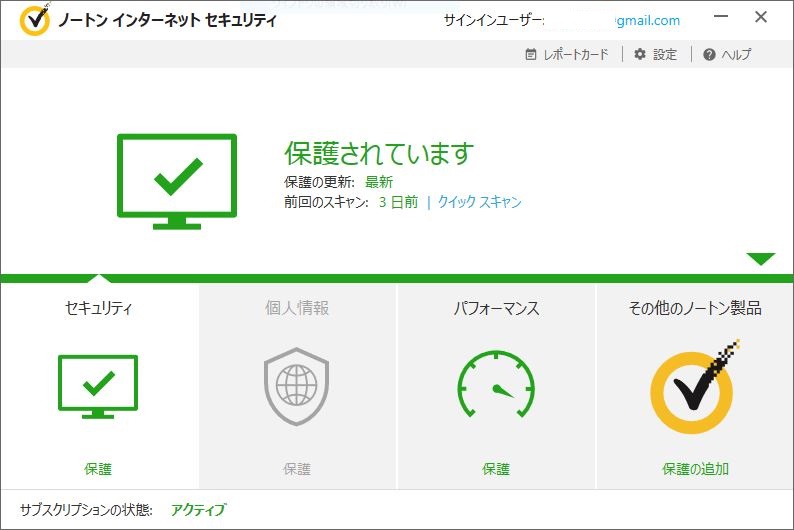
Task: Start a クイック スキャン quick scan
Action: (480, 202)
